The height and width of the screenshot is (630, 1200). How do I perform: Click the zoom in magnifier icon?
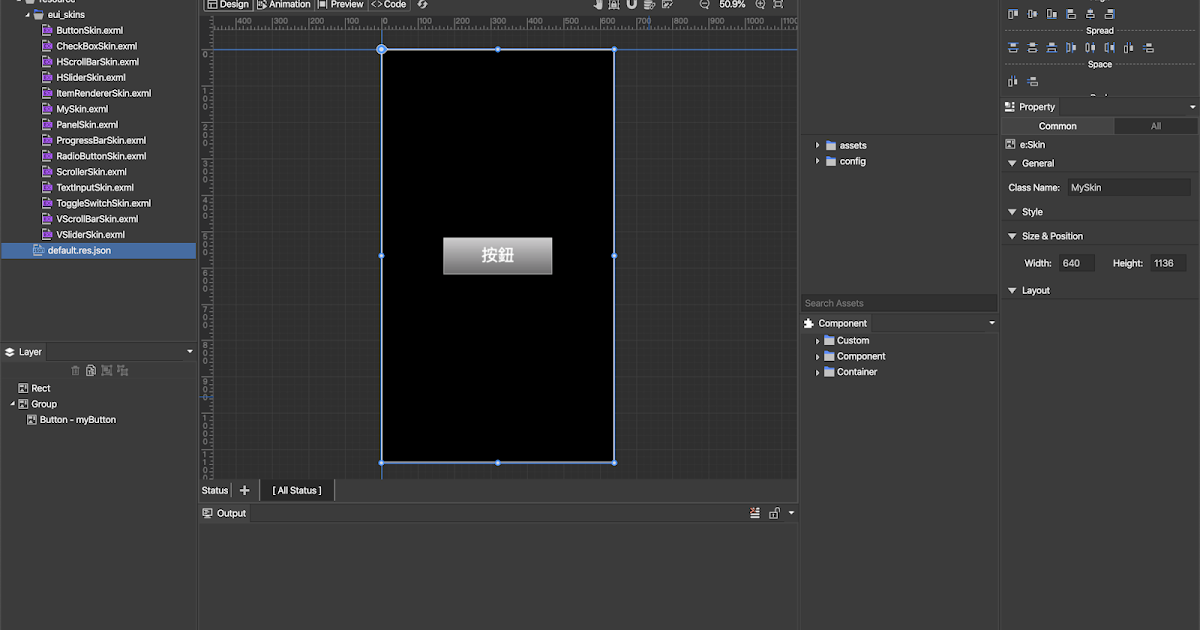pos(758,5)
